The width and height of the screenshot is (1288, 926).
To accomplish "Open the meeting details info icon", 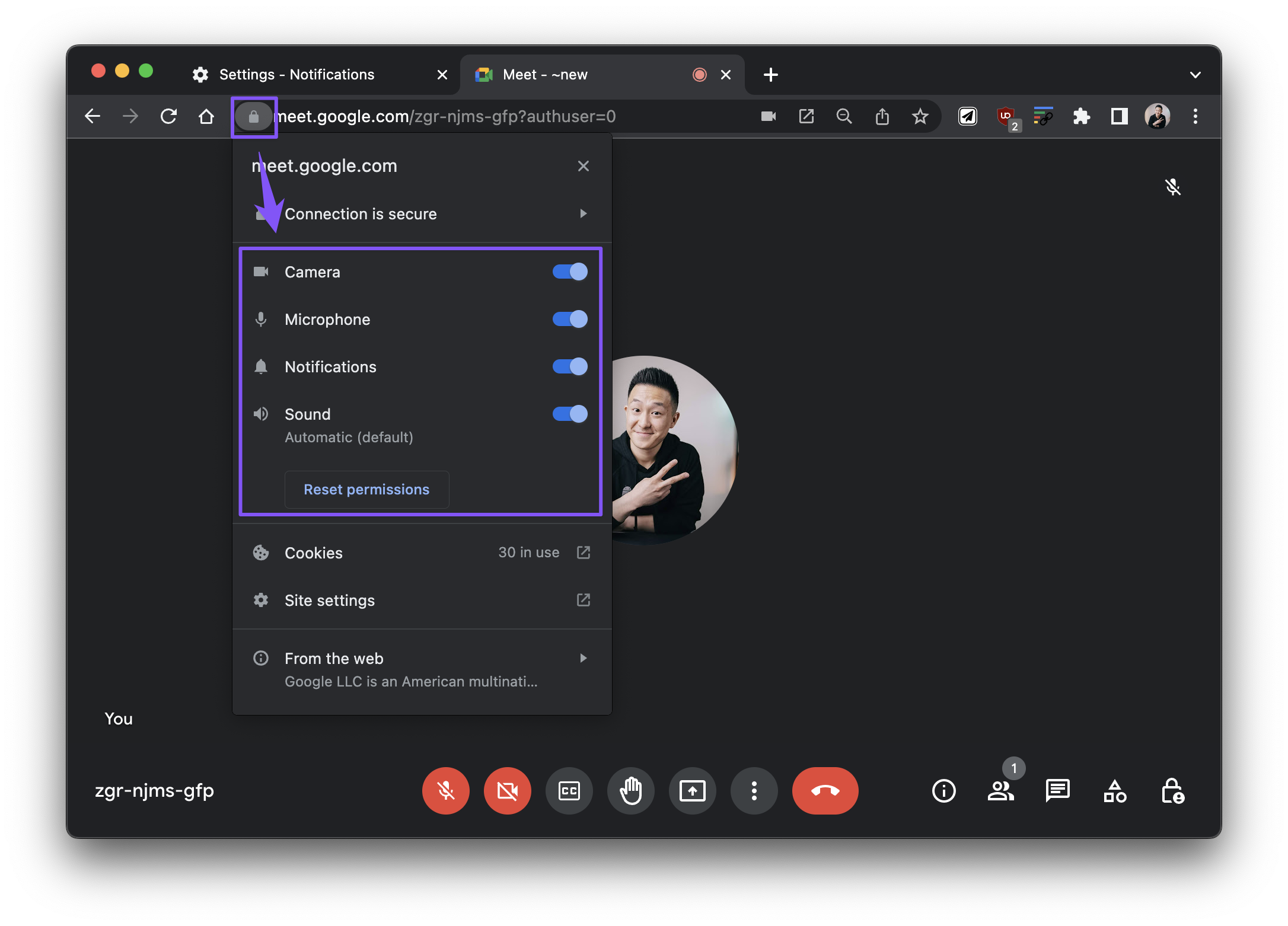I will tap(943, 791).
